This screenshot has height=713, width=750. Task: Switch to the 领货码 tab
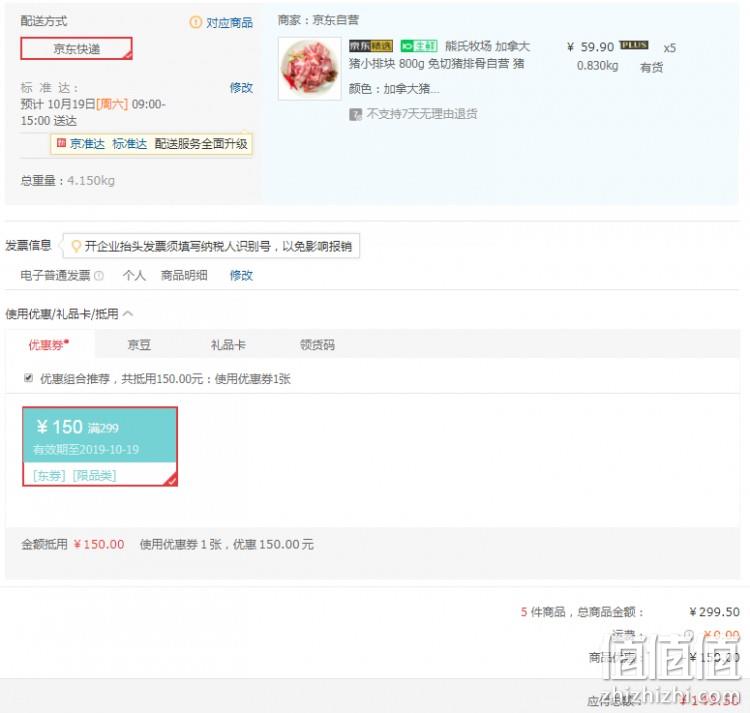coord(317,345)
